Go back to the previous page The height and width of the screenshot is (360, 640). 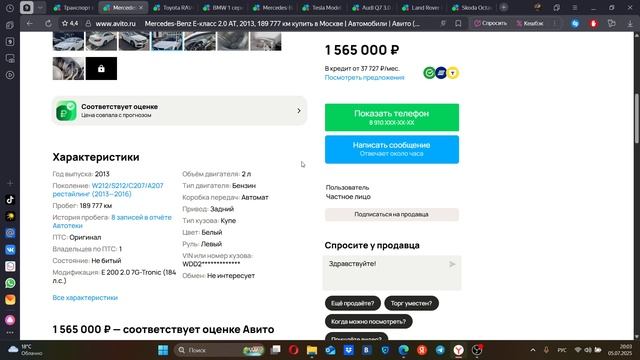coord(29,24)
